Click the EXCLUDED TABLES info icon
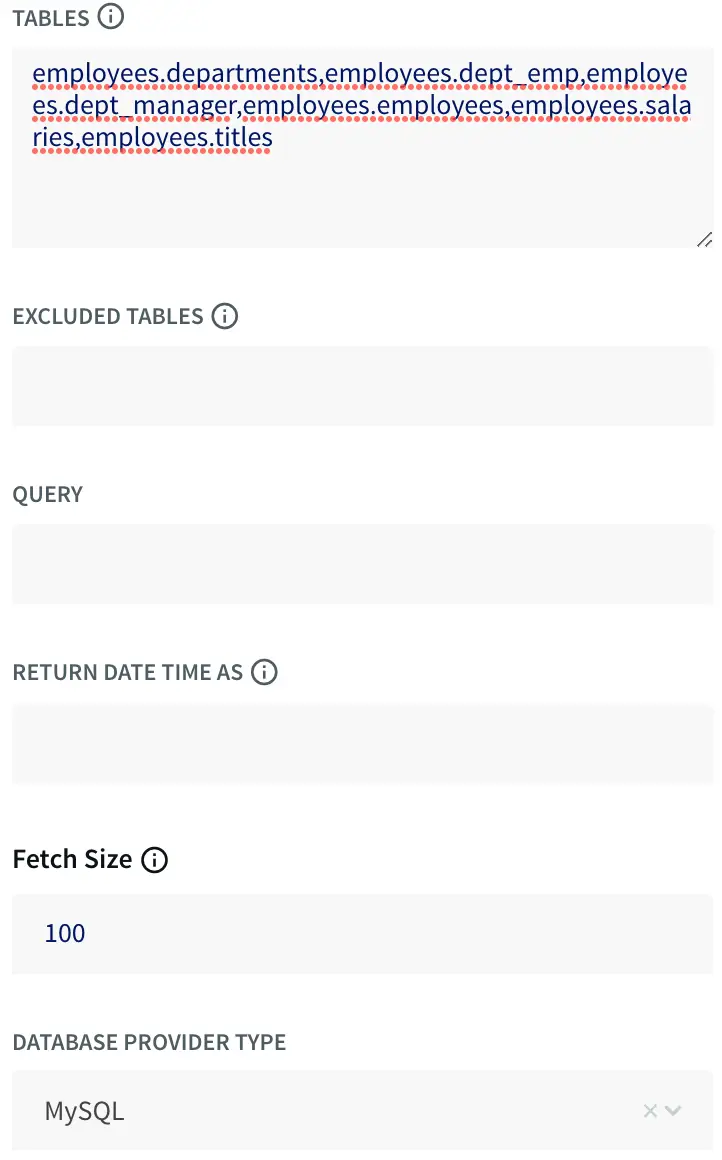 point(226,317)
